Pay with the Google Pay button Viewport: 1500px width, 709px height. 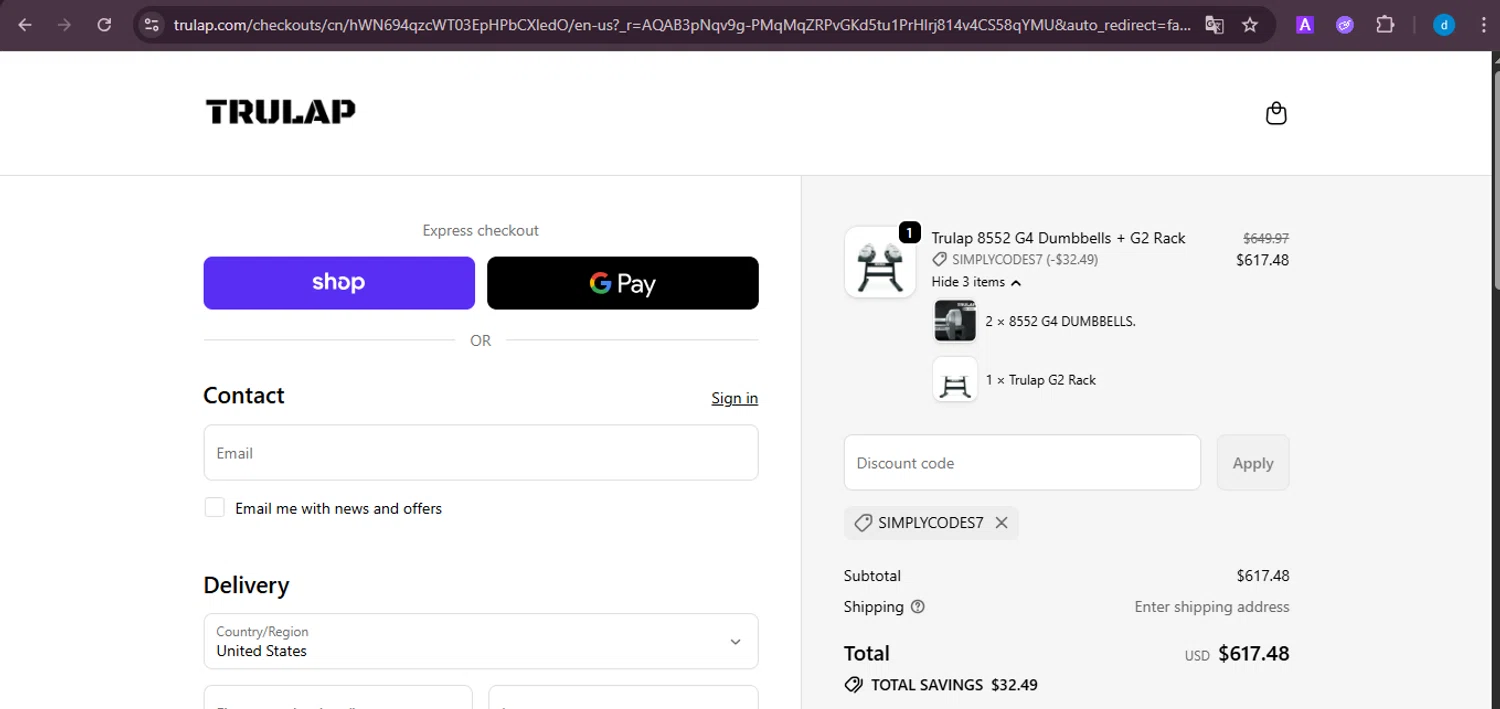point(623,283)
